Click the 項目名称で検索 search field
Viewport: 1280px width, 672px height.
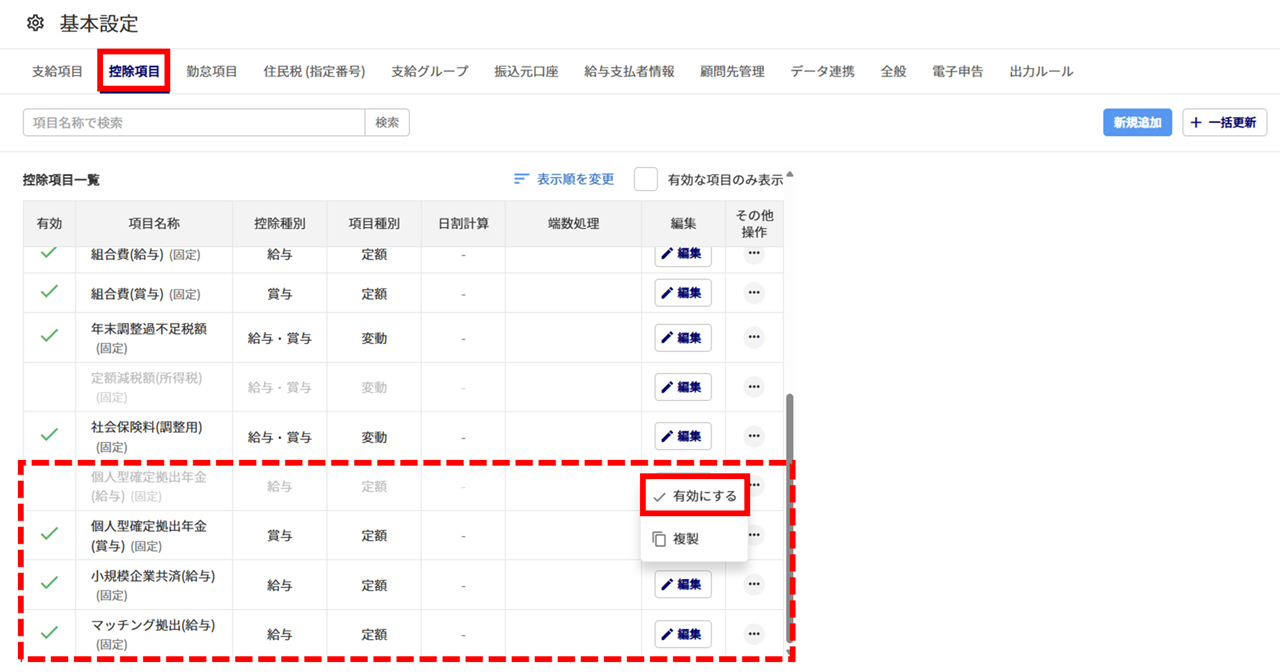coord(193,123)
